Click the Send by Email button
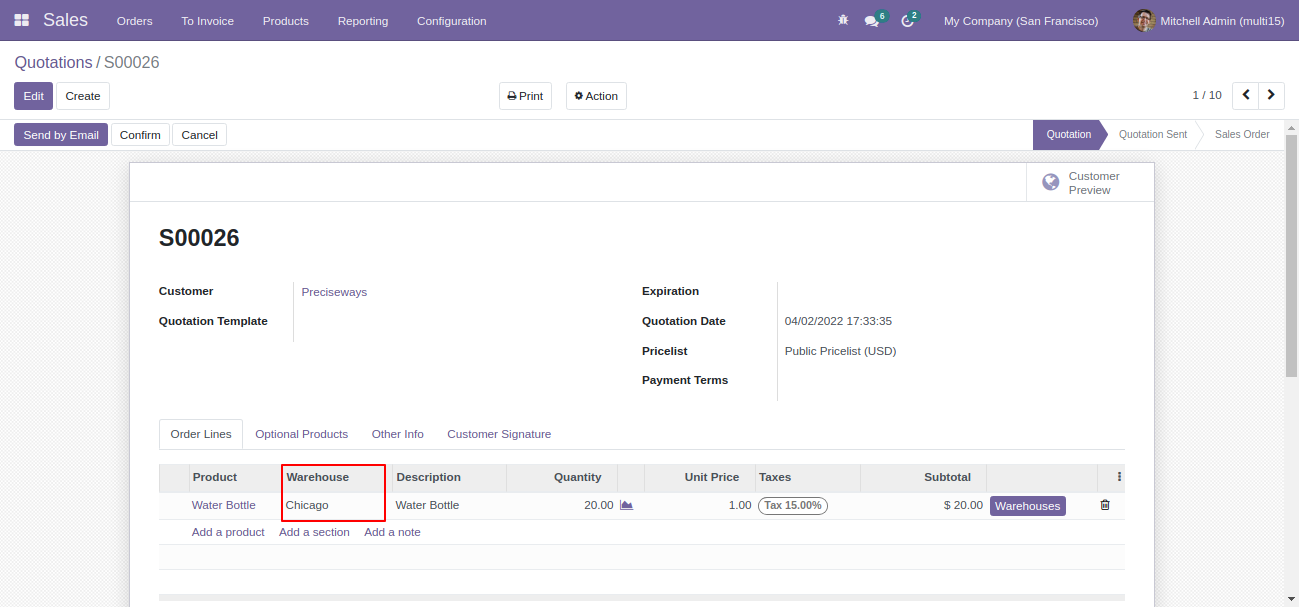 (61, 135)
